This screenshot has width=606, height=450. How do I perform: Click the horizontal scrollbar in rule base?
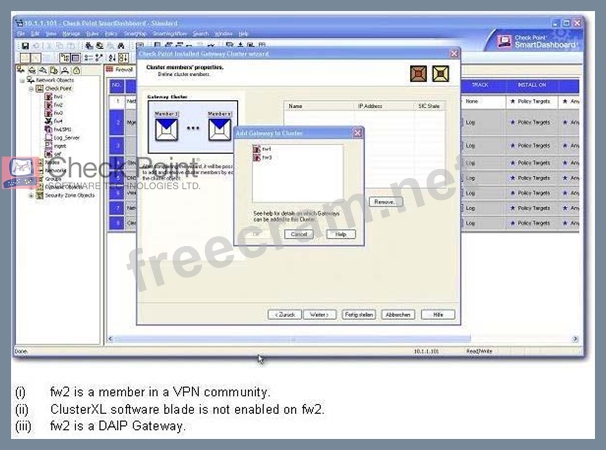pos(293,339)
